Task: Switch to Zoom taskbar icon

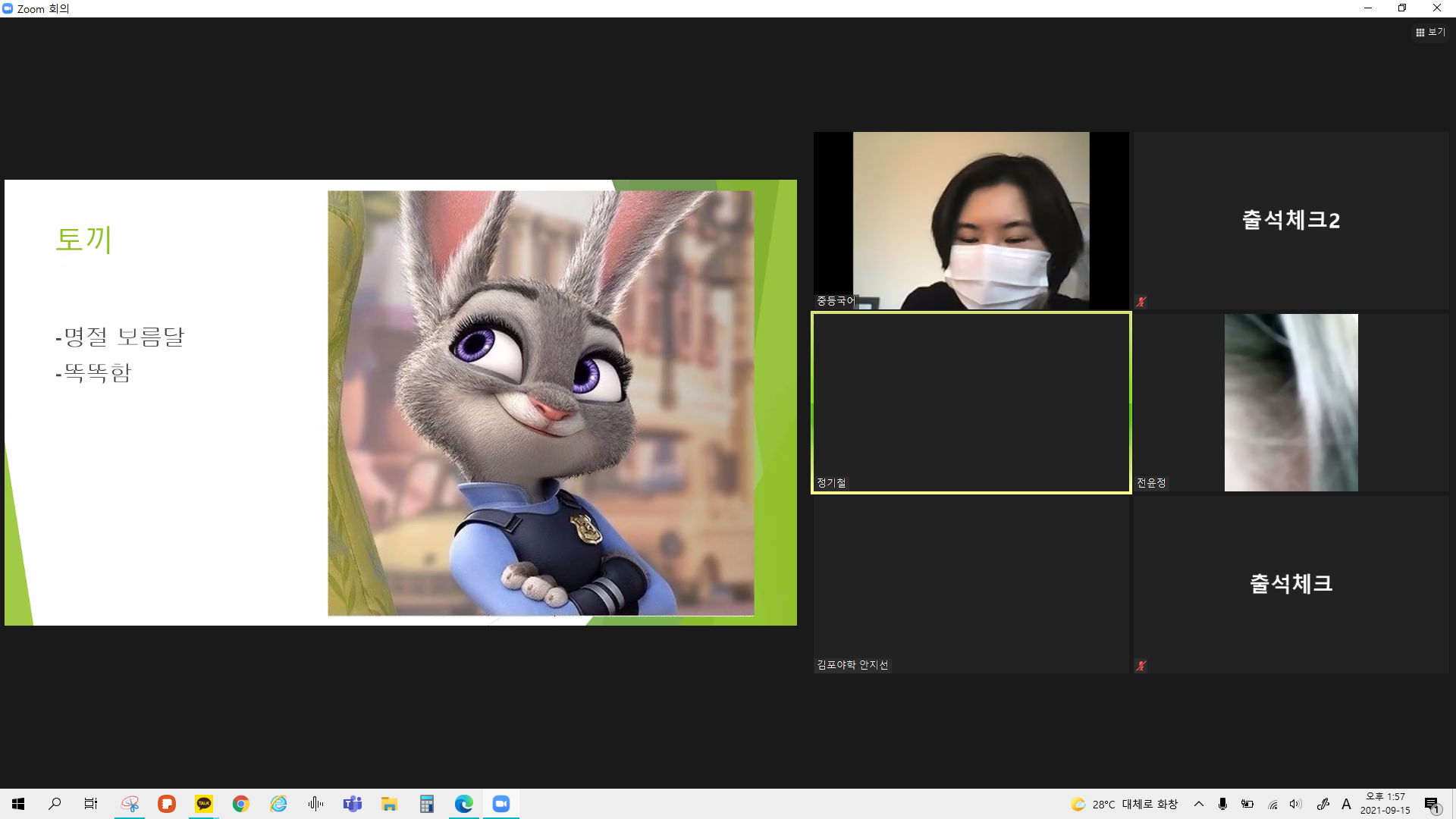Action: pyautogui.click(x=501, y=804)
